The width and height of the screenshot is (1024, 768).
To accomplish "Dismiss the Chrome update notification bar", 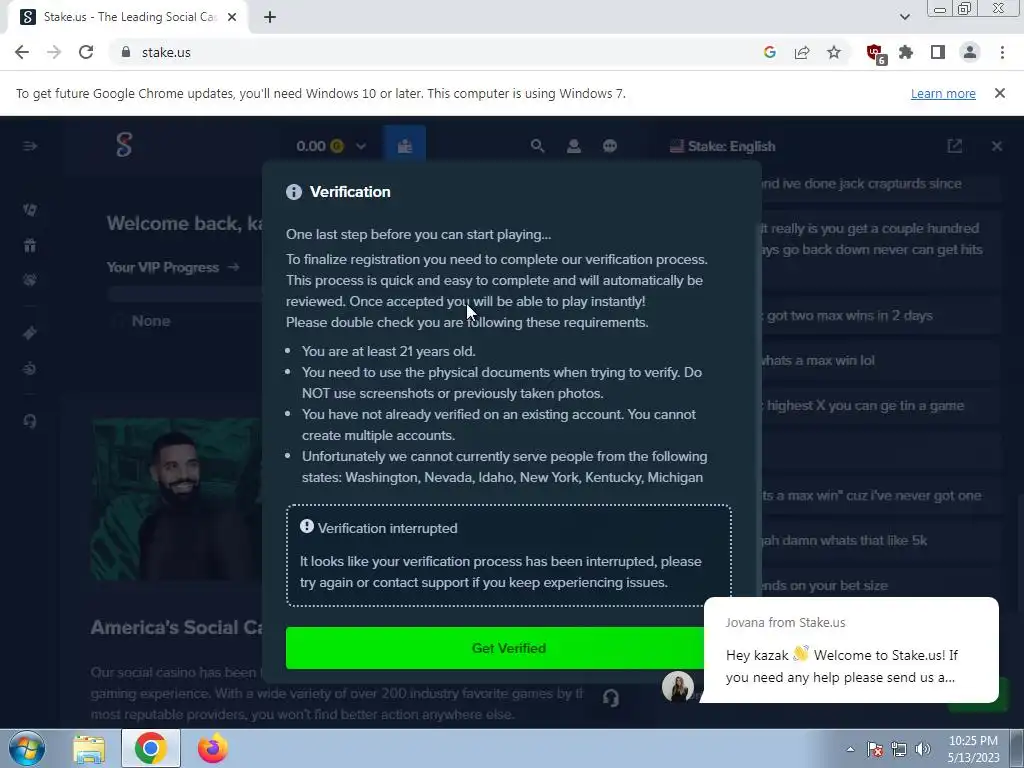I will [1000, 93].
